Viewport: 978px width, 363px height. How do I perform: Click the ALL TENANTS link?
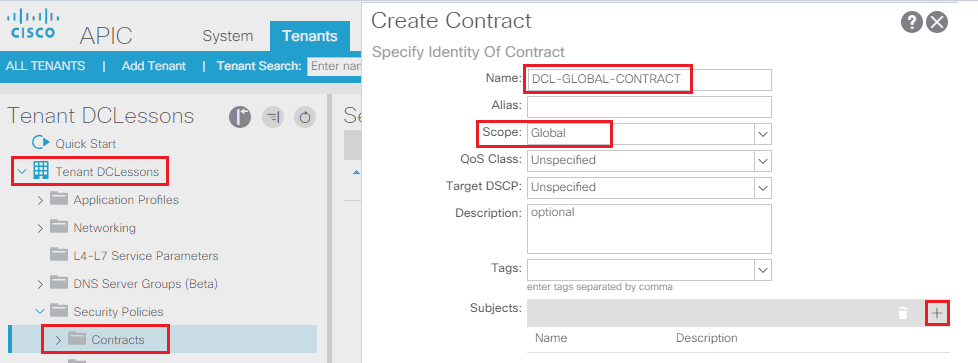46,66
